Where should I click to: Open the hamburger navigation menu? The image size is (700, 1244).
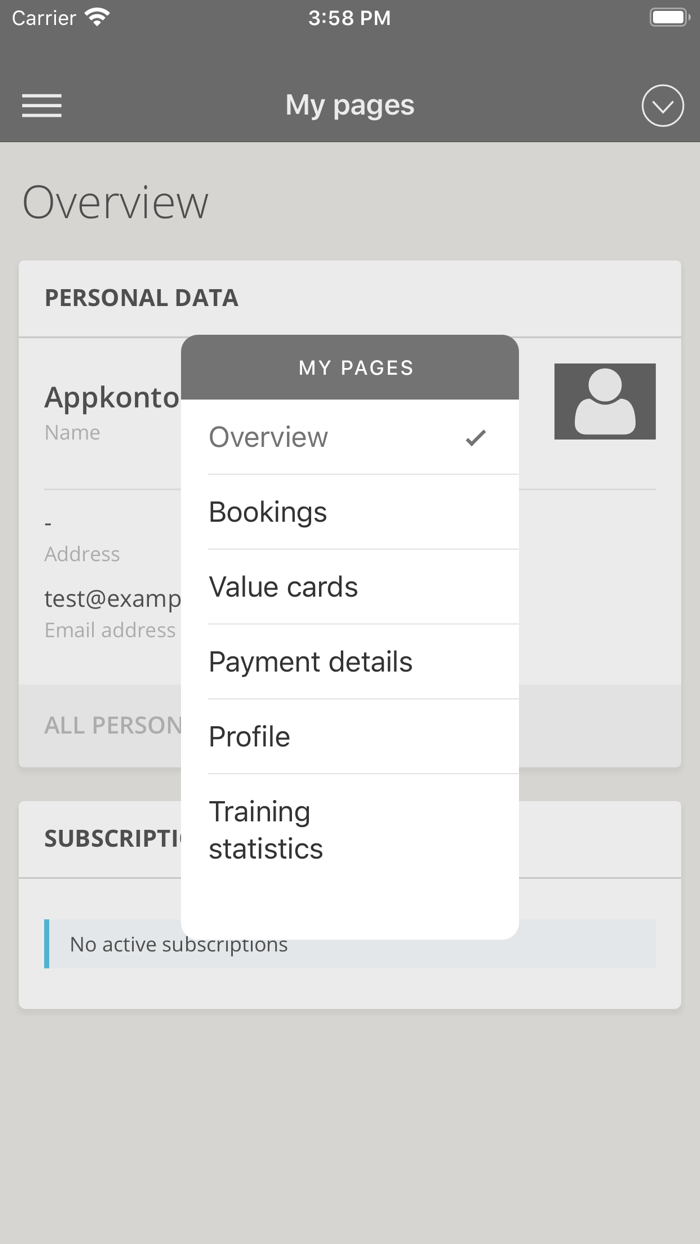click(x=42, y=106)
